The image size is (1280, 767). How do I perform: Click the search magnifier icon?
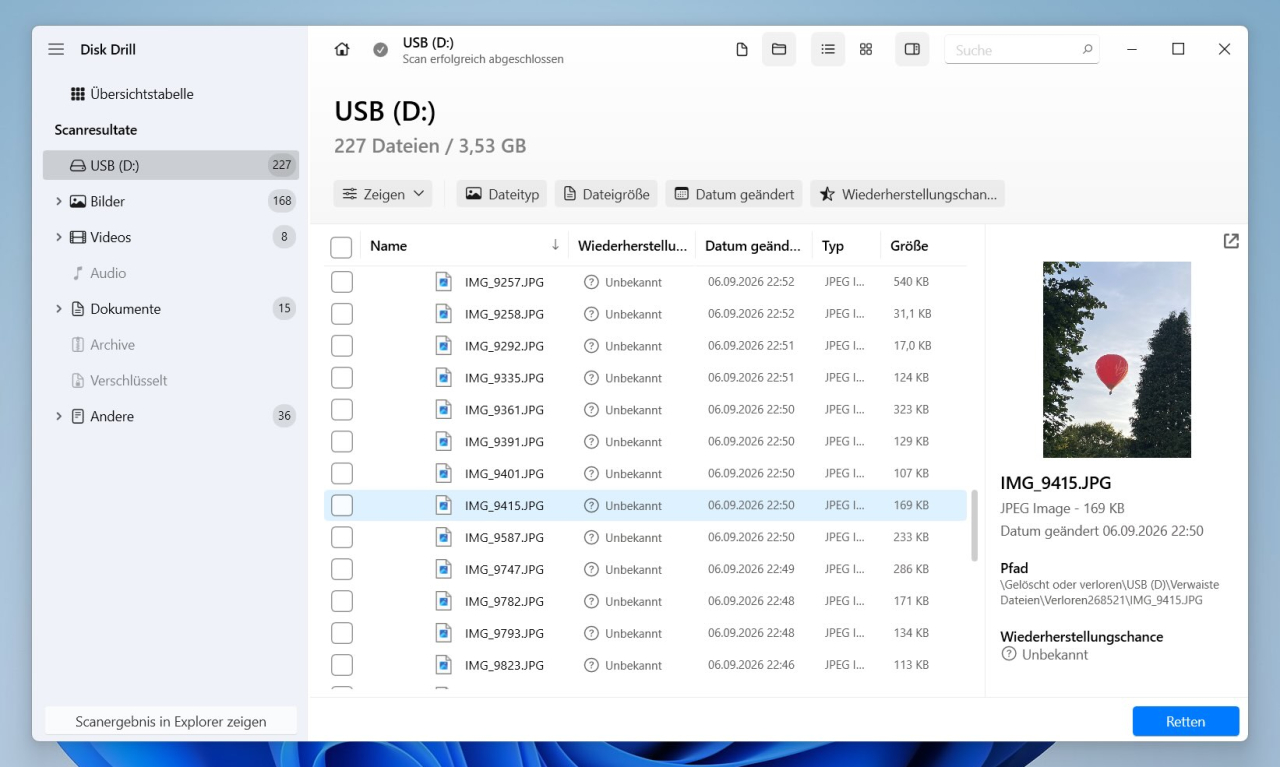[x=1087, y=49]
